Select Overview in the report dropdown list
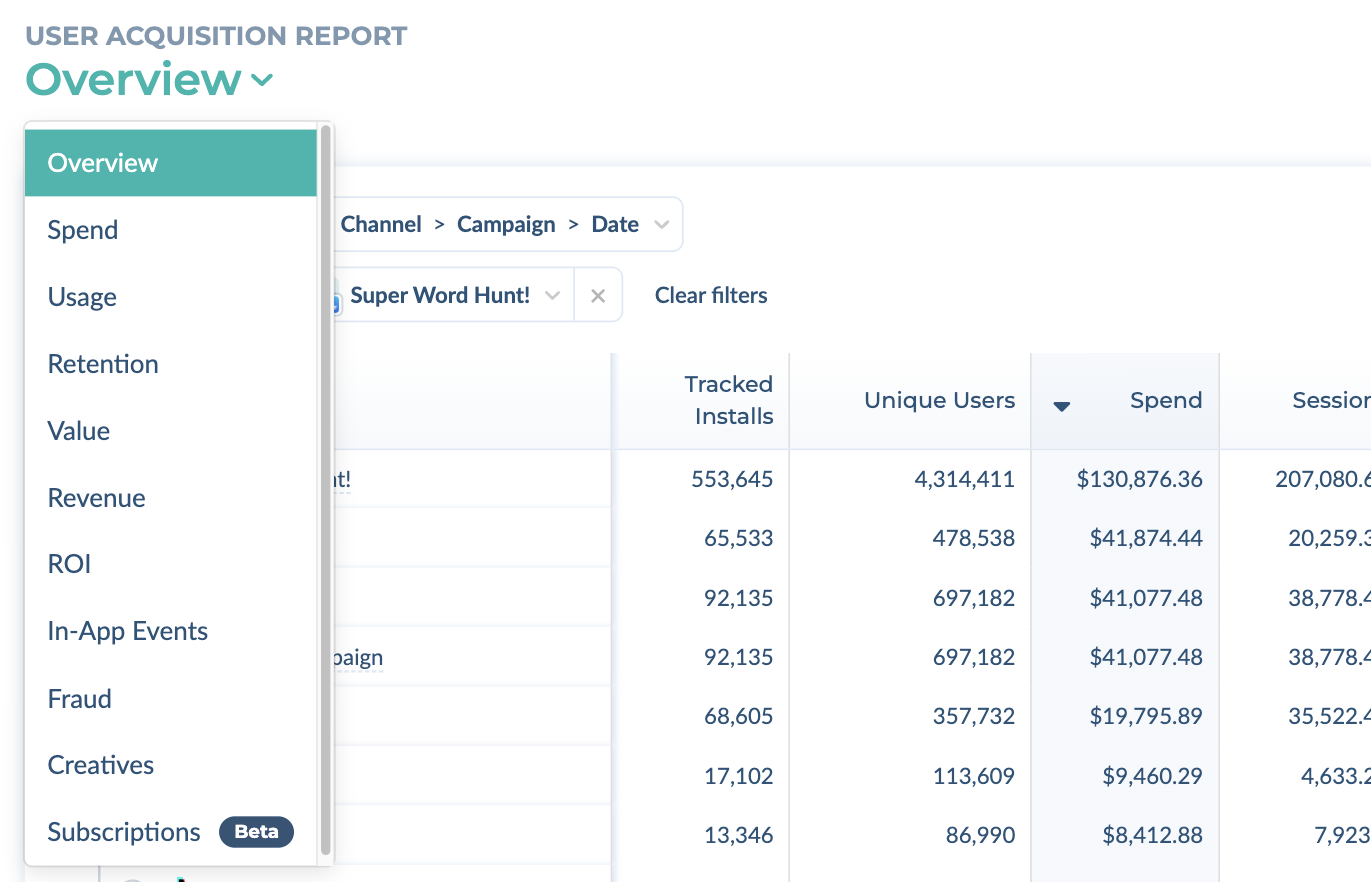Viewport: 1371px width, 882px height. tap(171, 163)
